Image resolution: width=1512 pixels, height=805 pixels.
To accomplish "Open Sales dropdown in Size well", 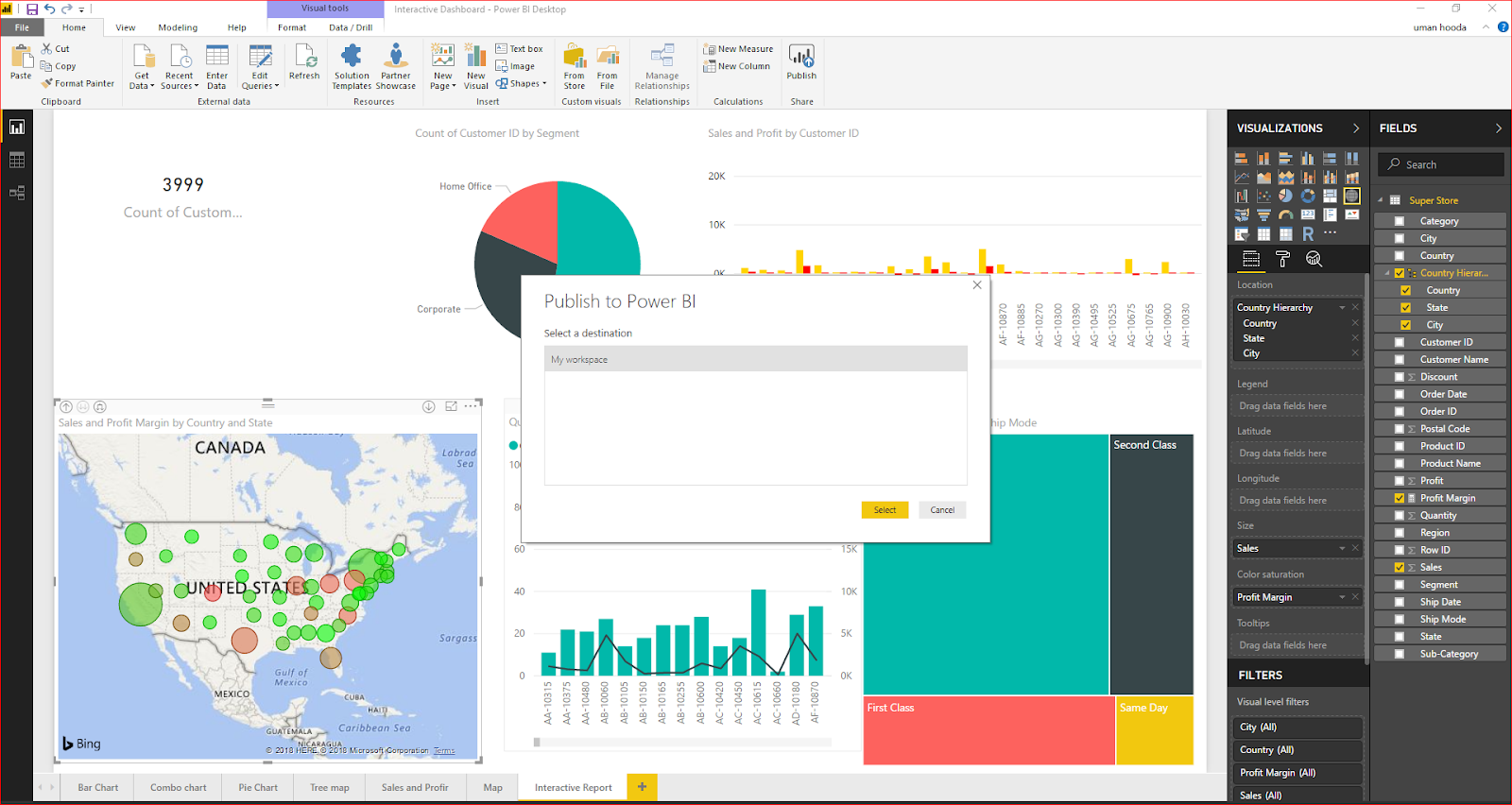I will [1342, 548].
